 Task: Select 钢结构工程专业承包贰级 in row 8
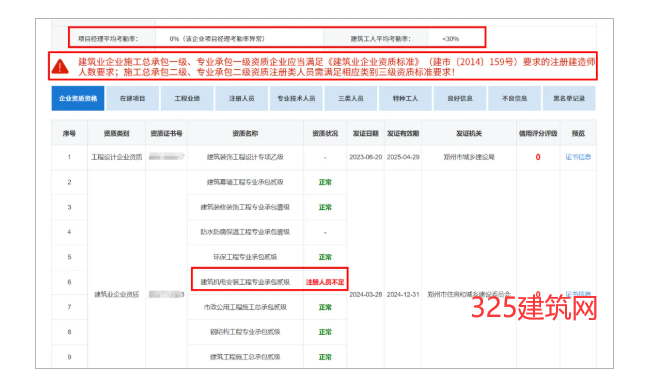click(245, 332)
